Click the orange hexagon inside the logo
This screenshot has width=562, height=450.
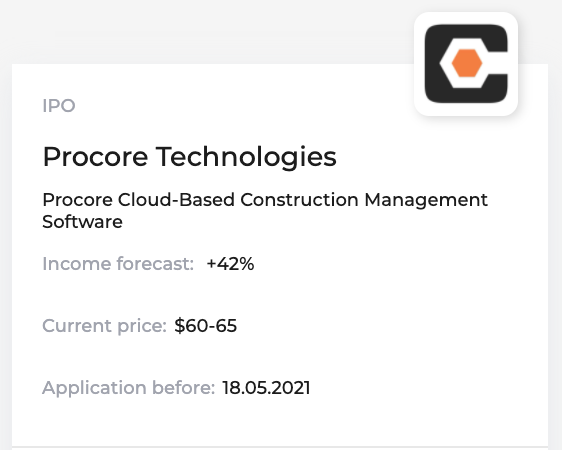click(x=467, y=63)
